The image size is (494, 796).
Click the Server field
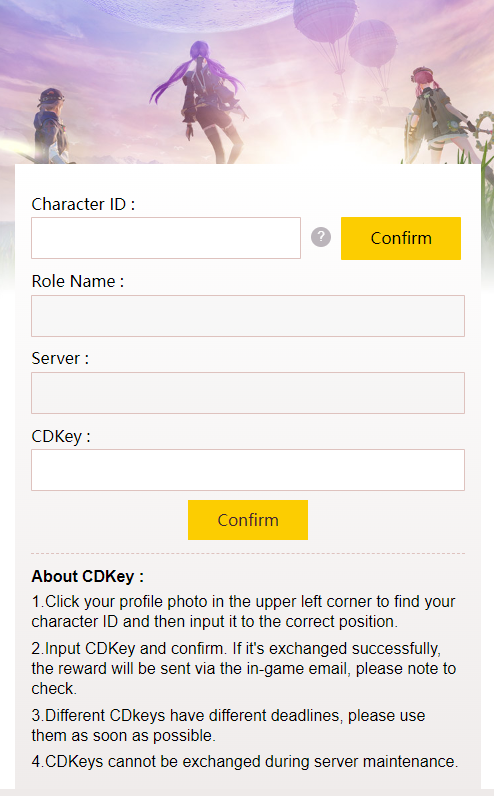248,393
